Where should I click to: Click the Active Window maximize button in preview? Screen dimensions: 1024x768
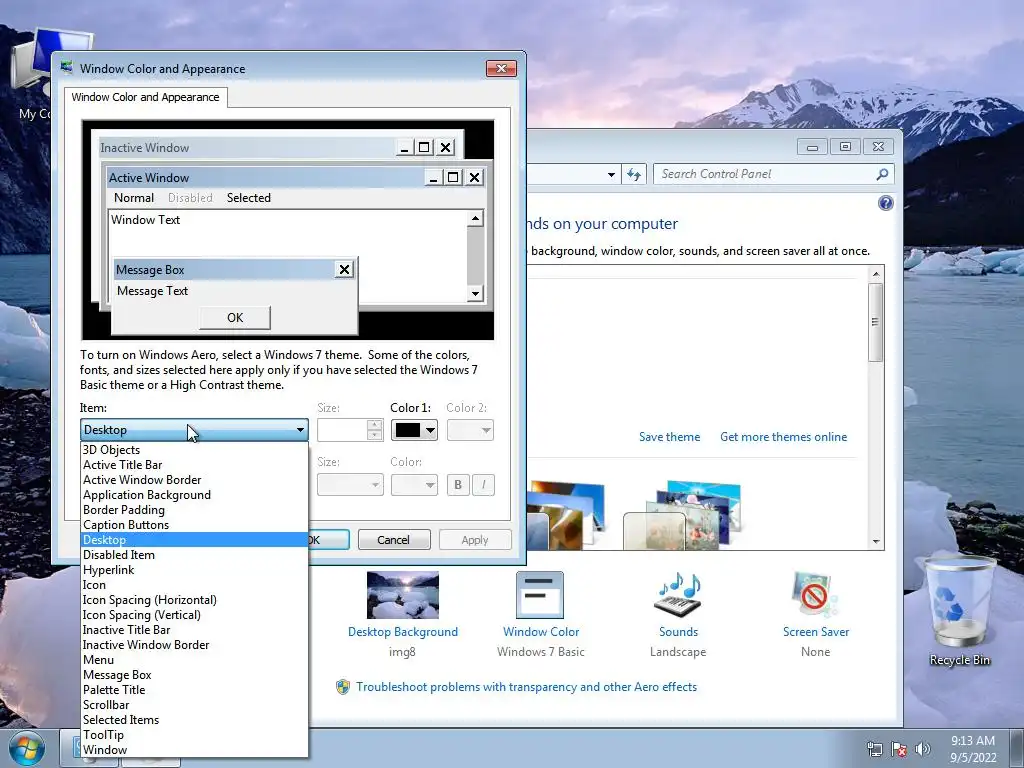tap(453, 177)
